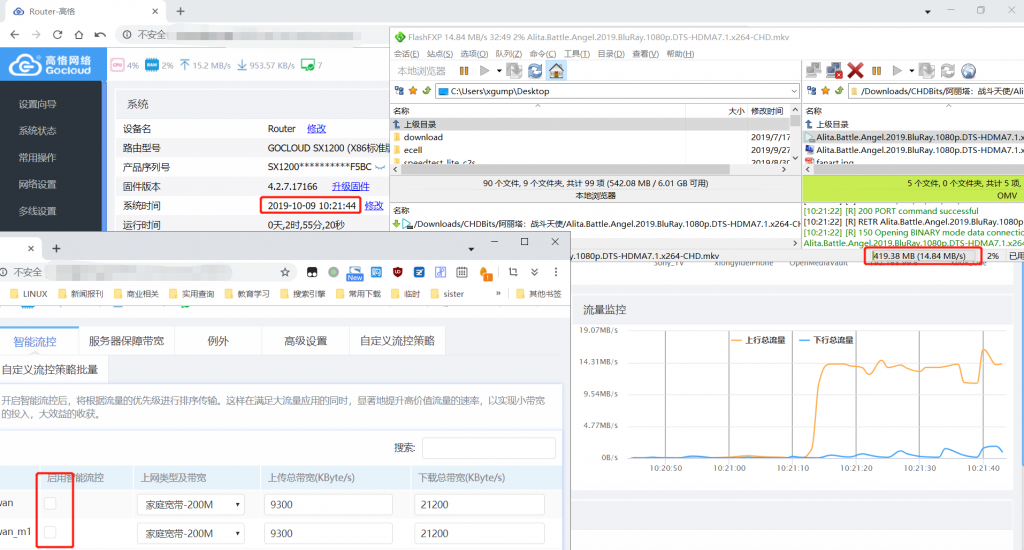Switch to the 服务器保障带宽 tab
The height and width of the screenshot is (550, 1024).
[126, 341]
